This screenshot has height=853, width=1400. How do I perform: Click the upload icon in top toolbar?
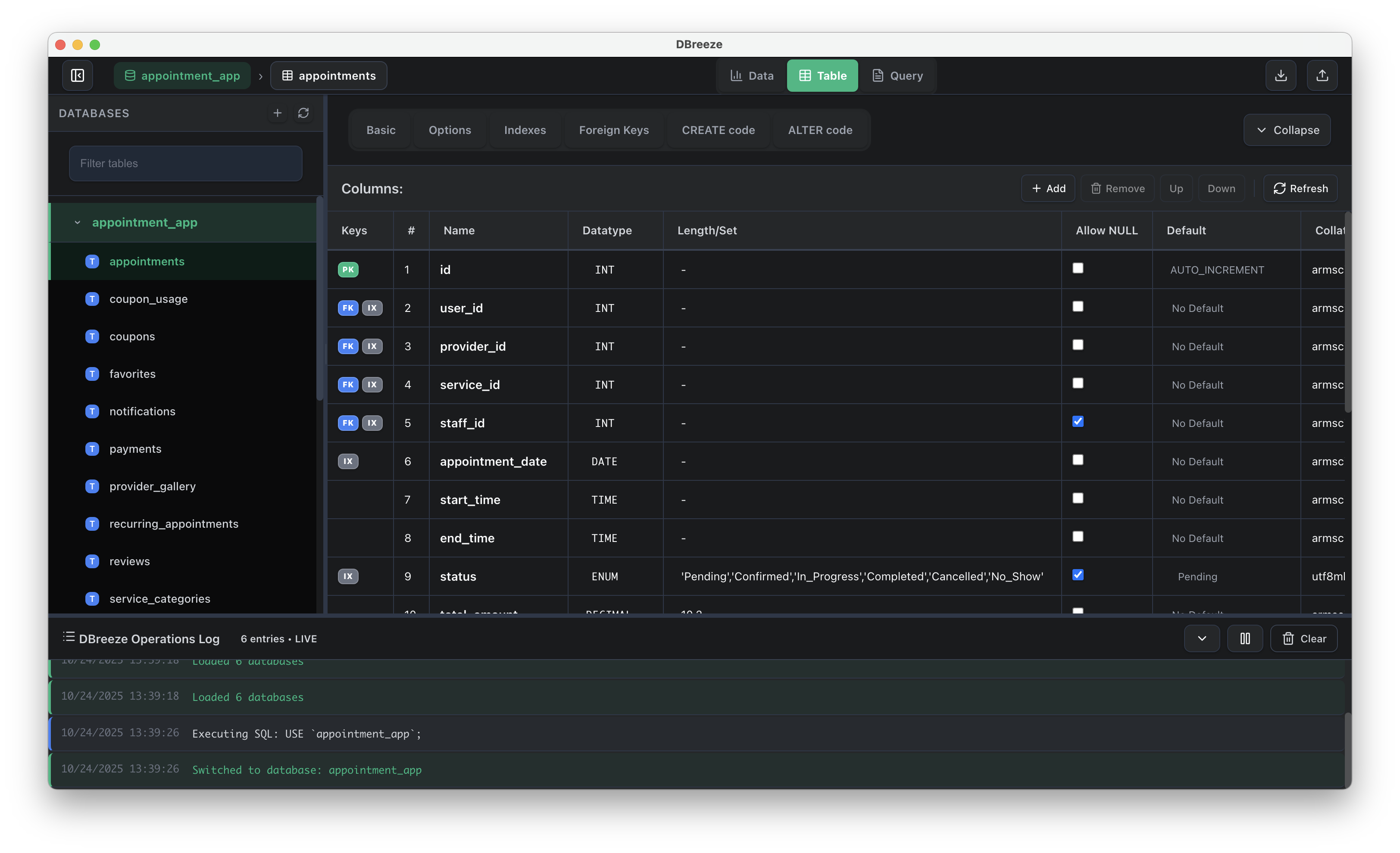pos(1322,75)
